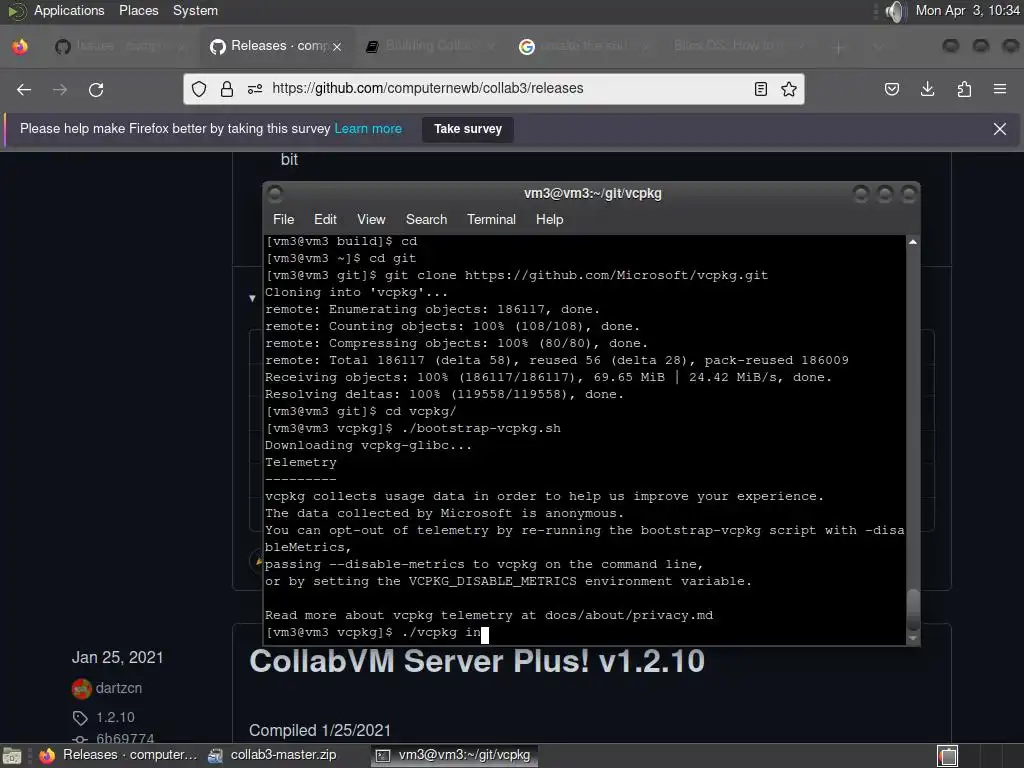Screen dimensions: 1024x768
Task: Open terminal File menu
Action: pos(283,219)
